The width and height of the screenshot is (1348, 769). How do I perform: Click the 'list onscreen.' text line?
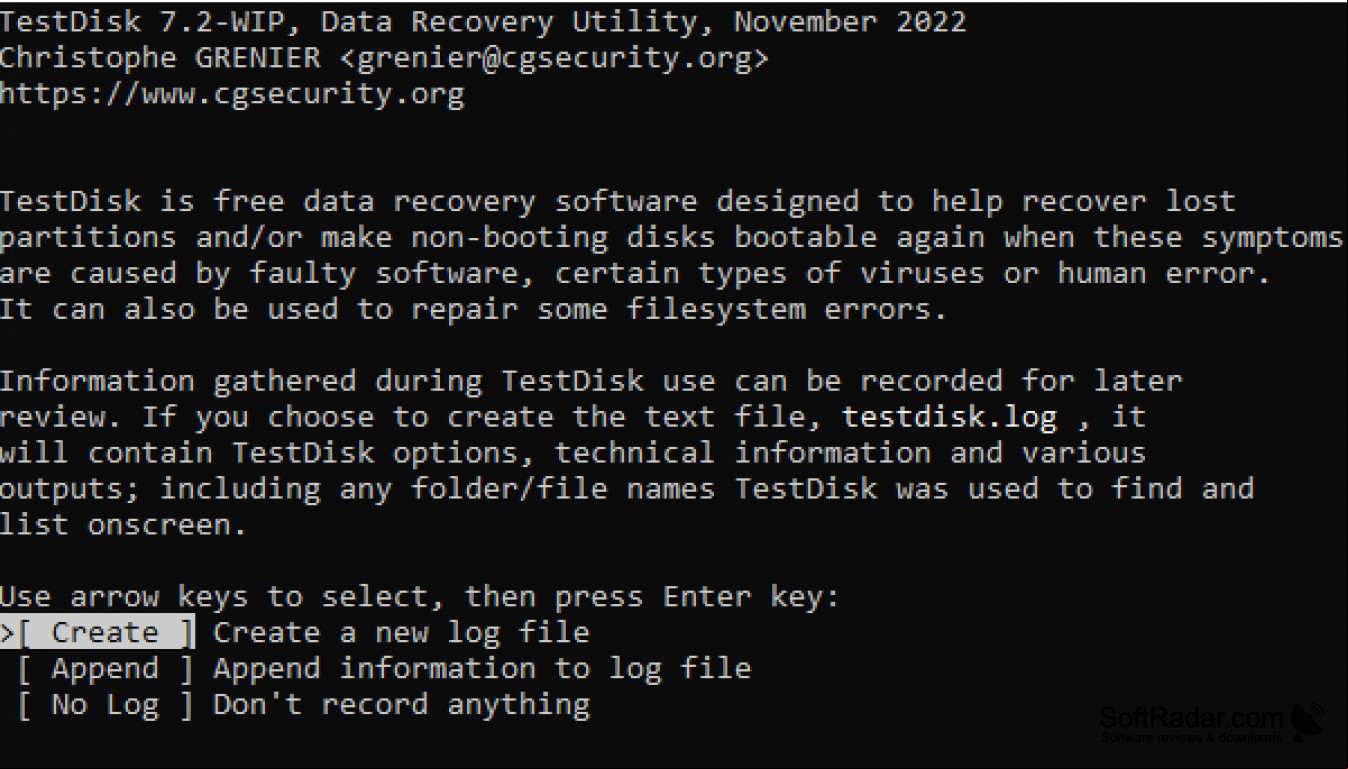[x=123, y=525]
